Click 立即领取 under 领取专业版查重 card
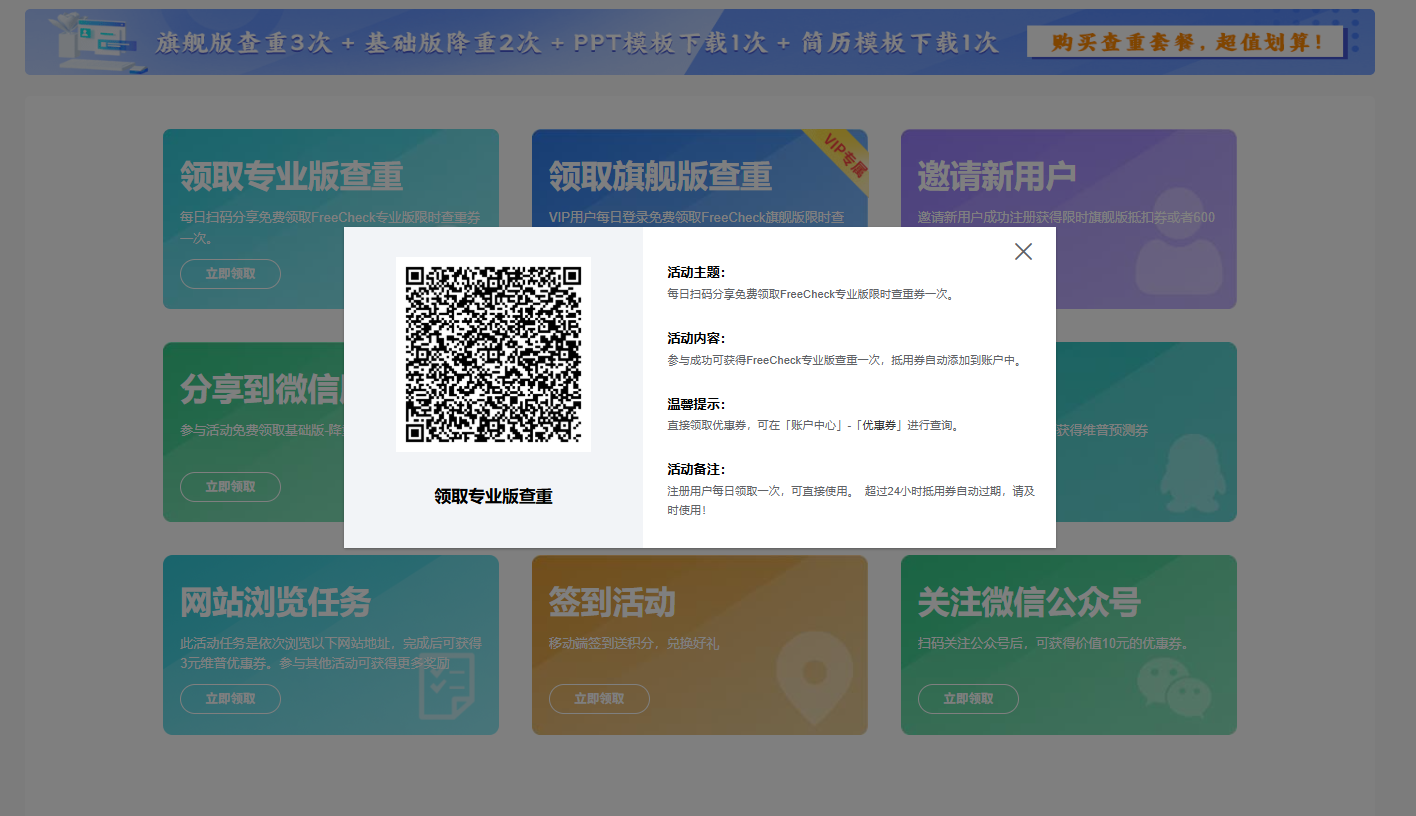This screenshot has width=1416, height=816. (230, 274)
